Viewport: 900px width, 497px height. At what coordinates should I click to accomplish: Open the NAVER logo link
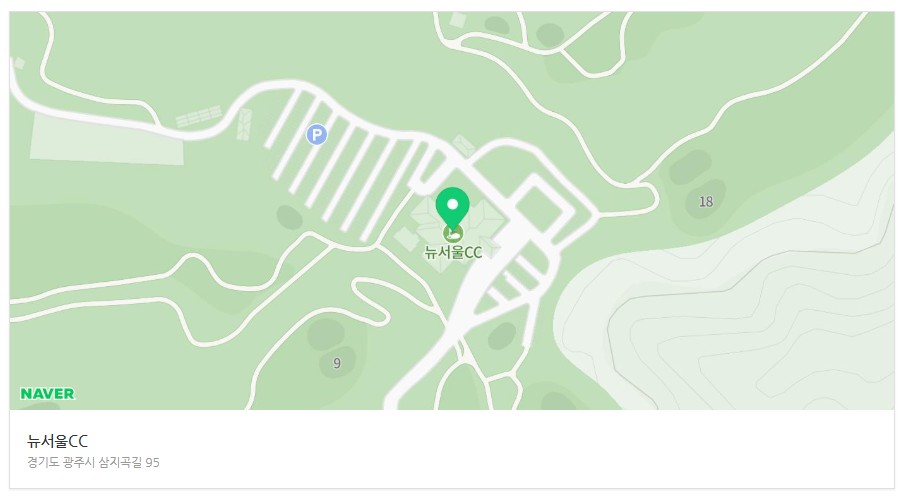point(48,394)
